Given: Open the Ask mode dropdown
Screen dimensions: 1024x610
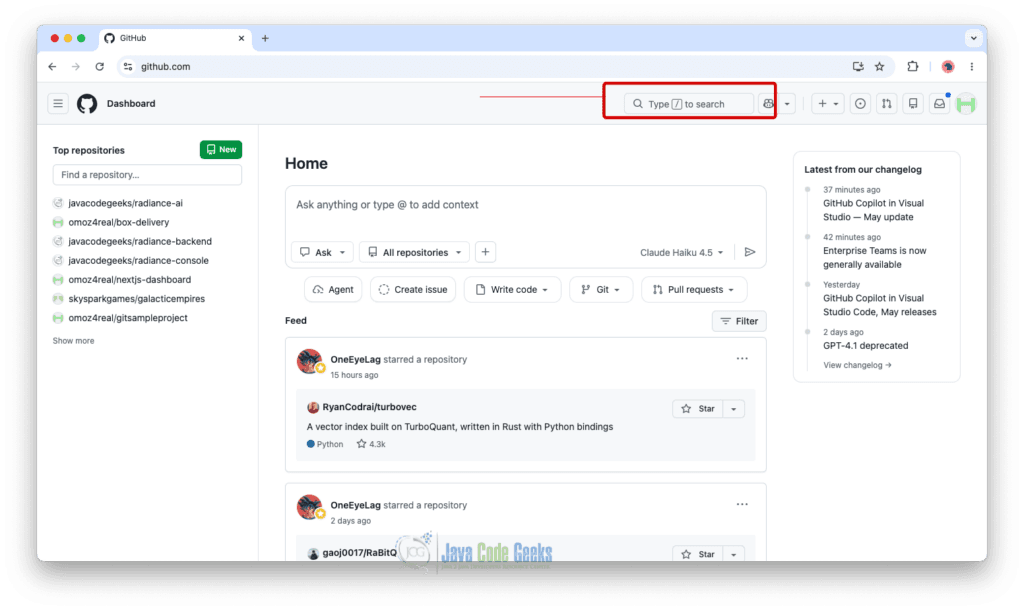Looking at the screenshot, I should click(322, 252).
